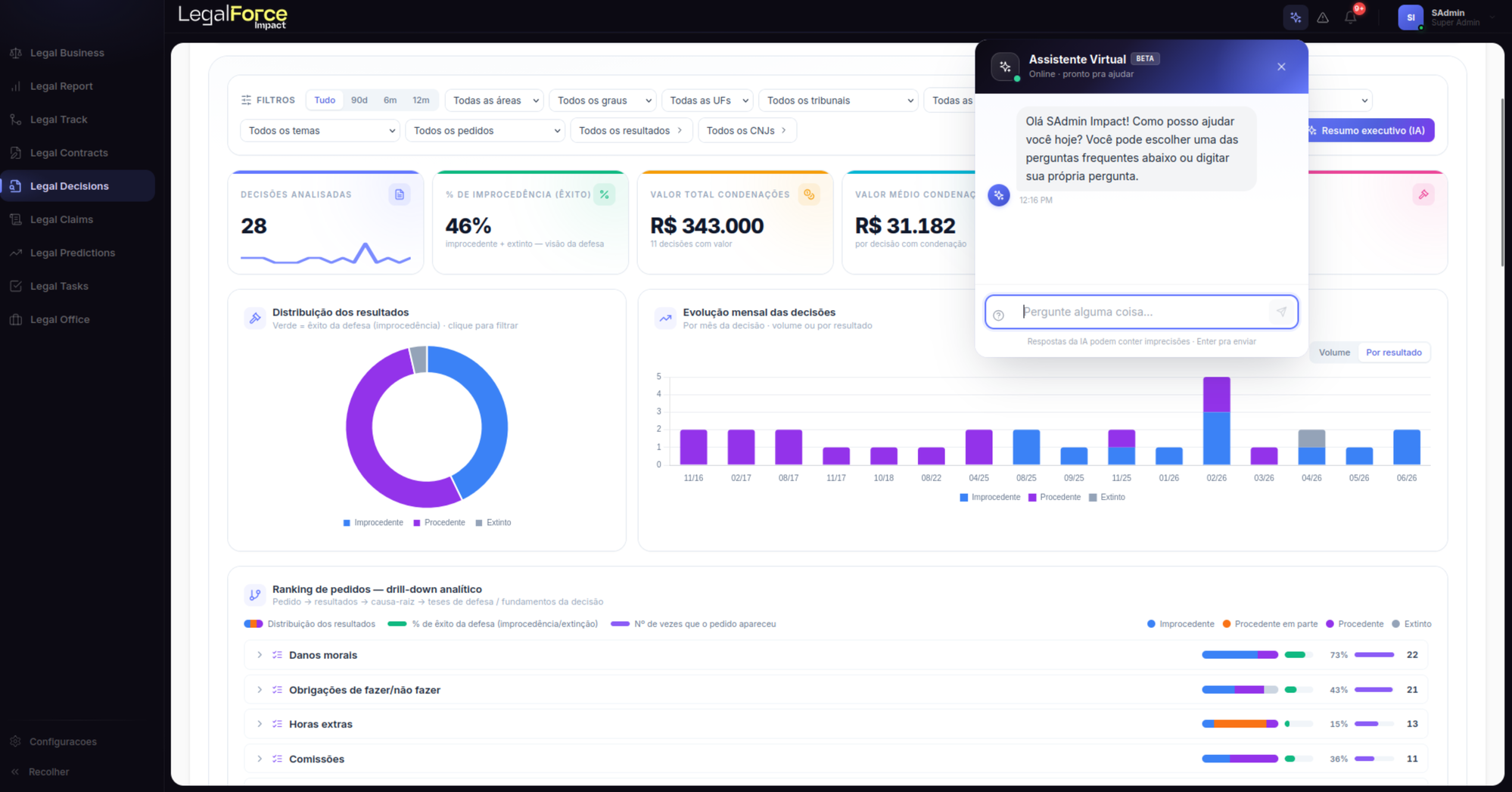
Task: Switch chart to Volume view
Action: click(1334, 353)
